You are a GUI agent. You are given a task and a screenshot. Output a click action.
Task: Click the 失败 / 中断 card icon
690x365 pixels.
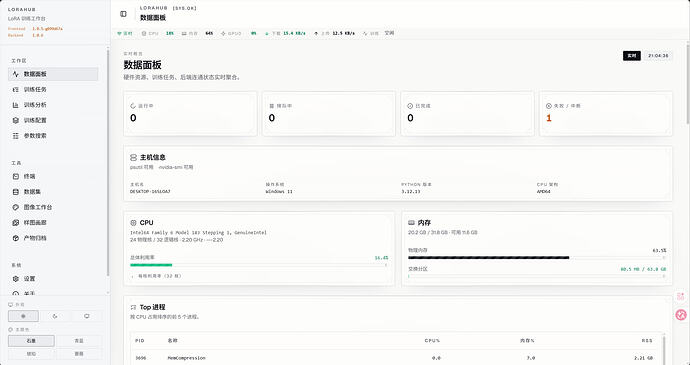click(x=549, y=106)
